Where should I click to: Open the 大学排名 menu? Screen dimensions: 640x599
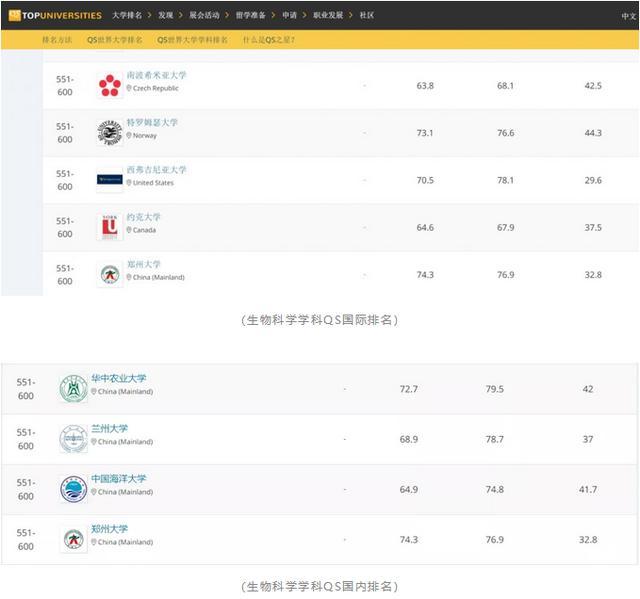point(127,15)
